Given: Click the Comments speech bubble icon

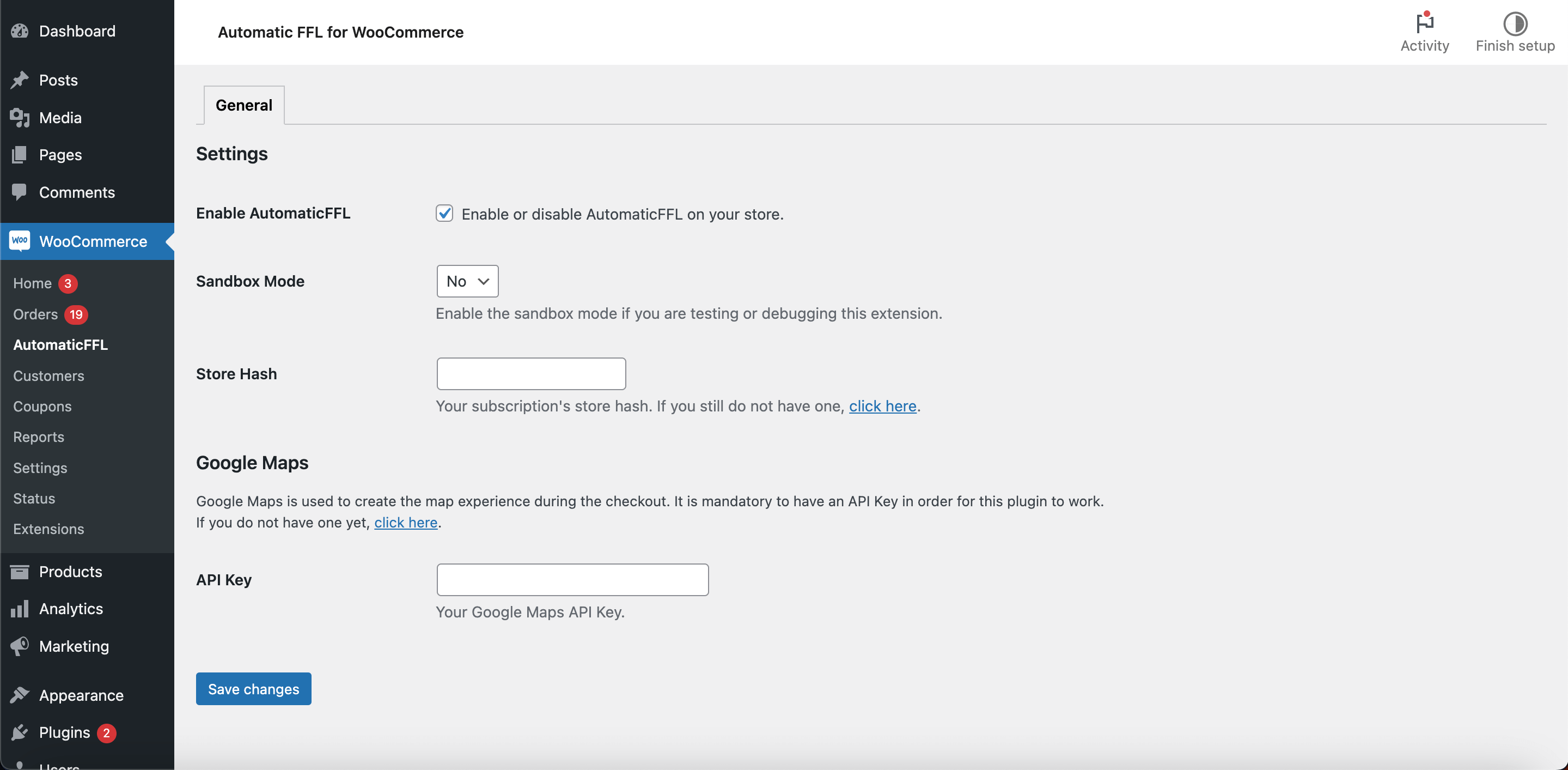Looking at the screenshot, I should pyautogui.click(x=20, y=192).
